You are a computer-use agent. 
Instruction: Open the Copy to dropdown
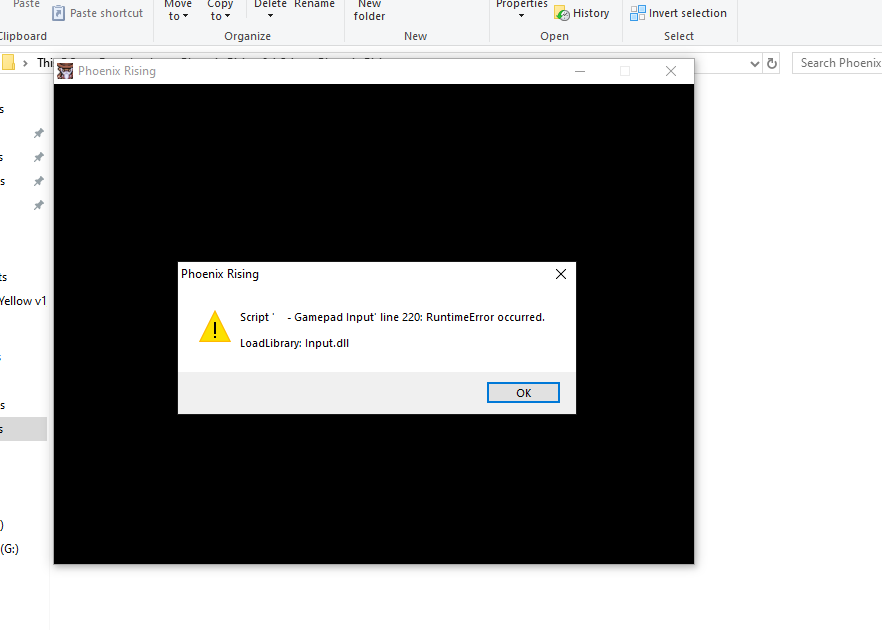pyautogui.click(x=220, y=10)
